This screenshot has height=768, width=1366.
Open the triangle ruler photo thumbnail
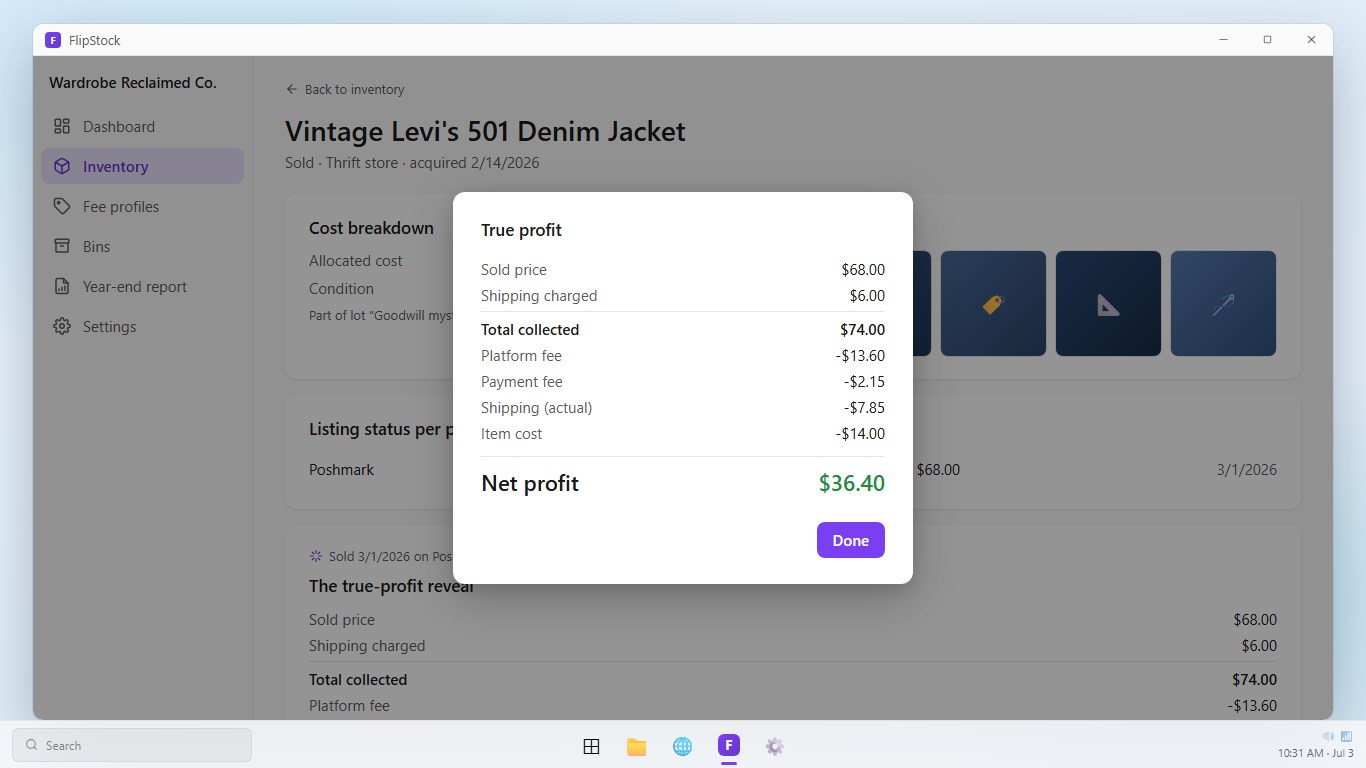[1108, 303]
